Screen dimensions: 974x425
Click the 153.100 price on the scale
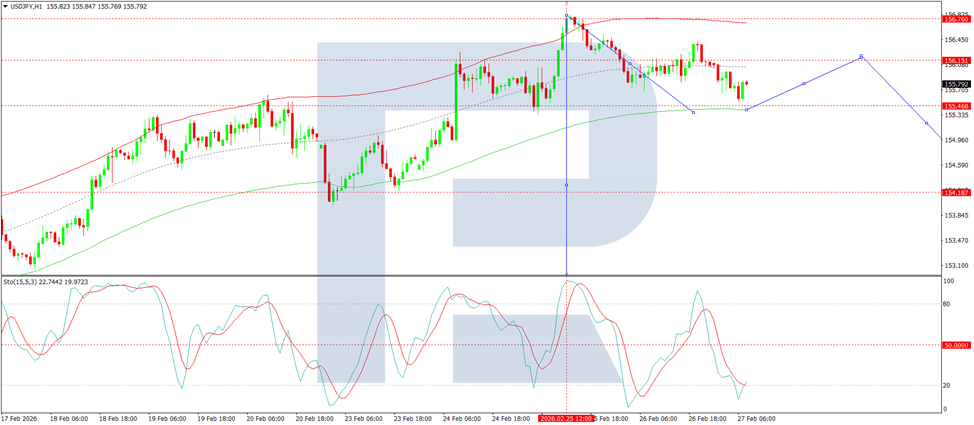point(955,265)
